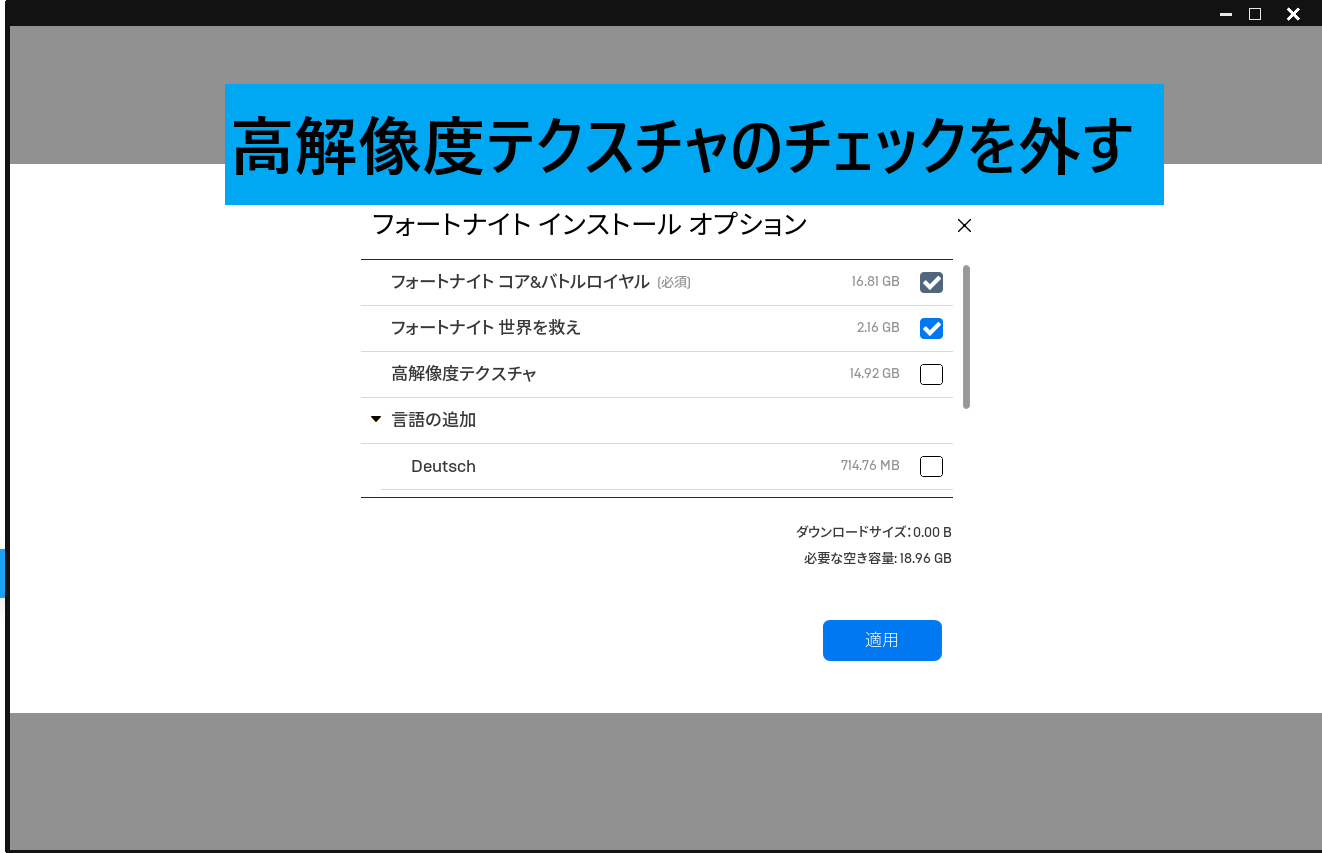
Task: Click the フォートナイト コア&バトルロイヤル label
Action: click(x=520, y=282)
